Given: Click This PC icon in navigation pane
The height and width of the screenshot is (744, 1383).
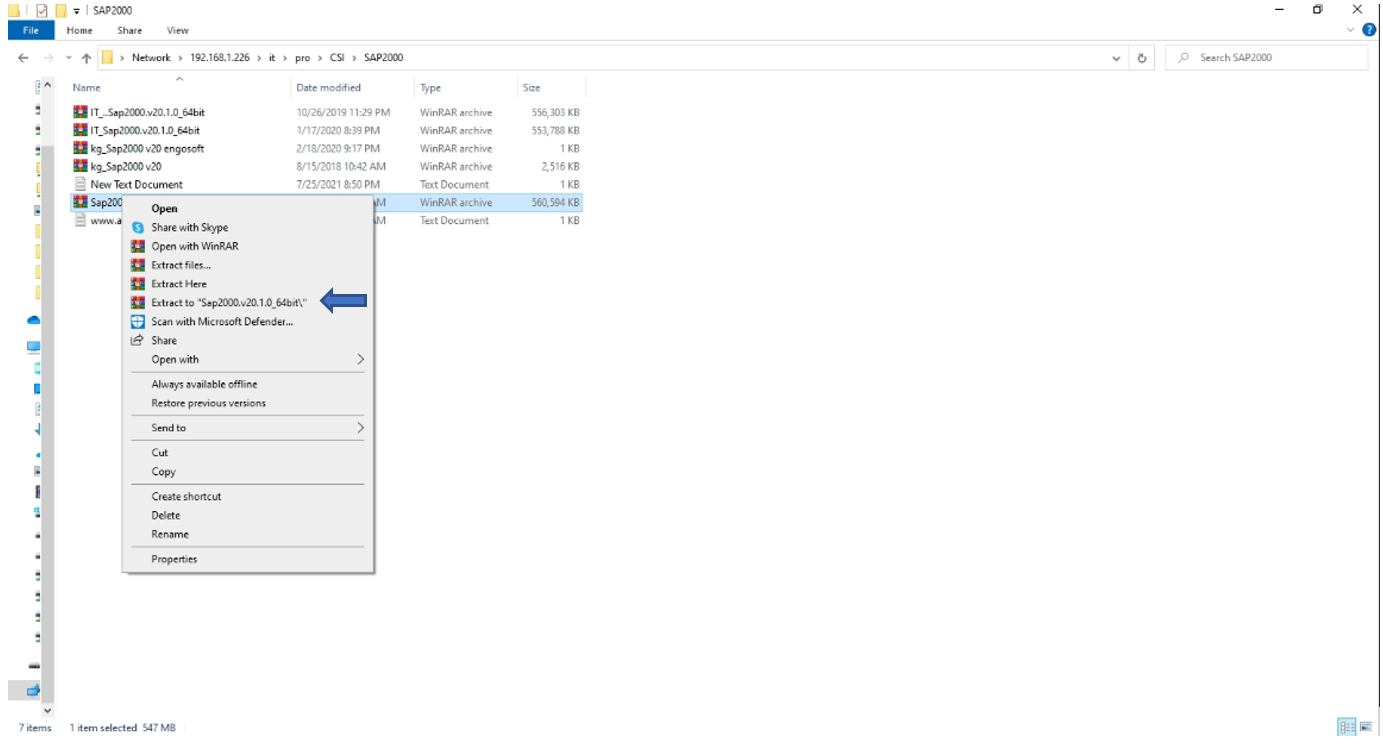Looking at the screenshot, I should [x=33, y=346].
